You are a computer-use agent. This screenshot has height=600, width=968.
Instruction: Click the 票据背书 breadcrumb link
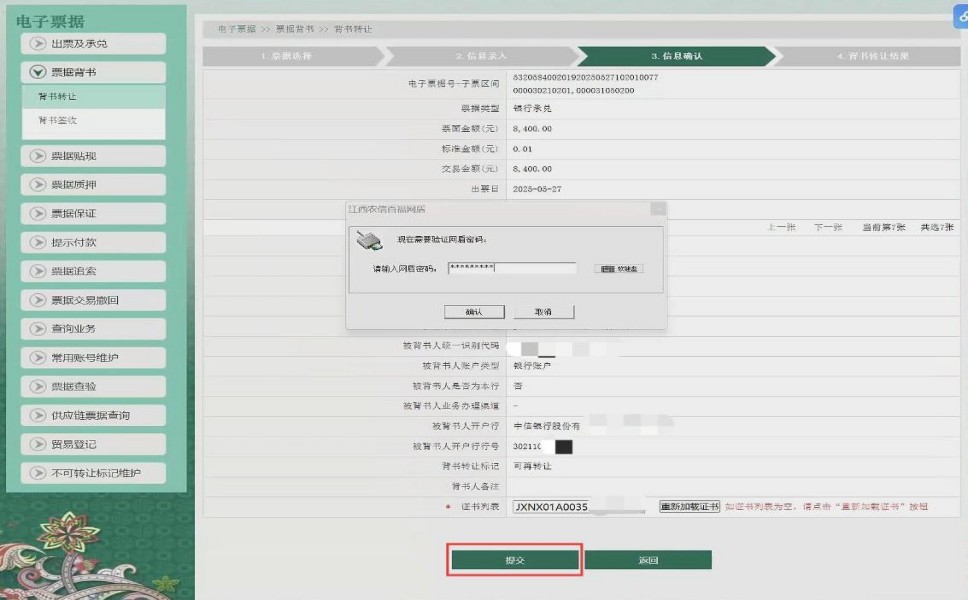click(294, 29)
